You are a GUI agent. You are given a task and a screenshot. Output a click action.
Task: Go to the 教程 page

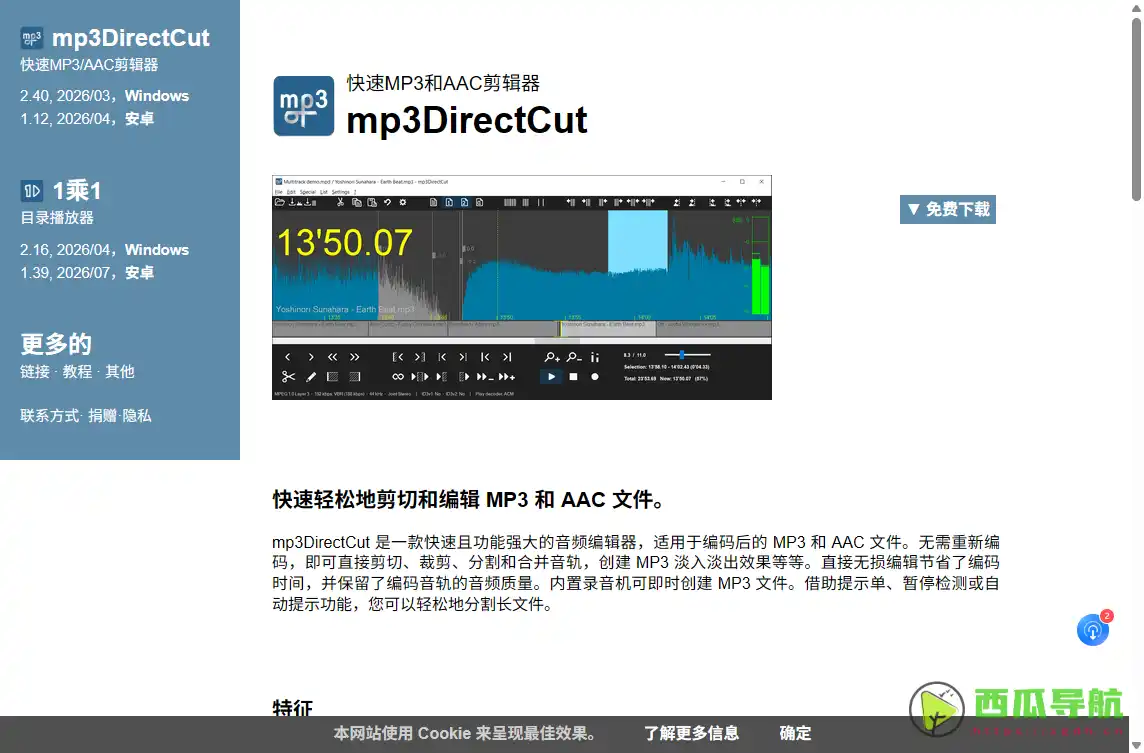click(x=77, y=371)
